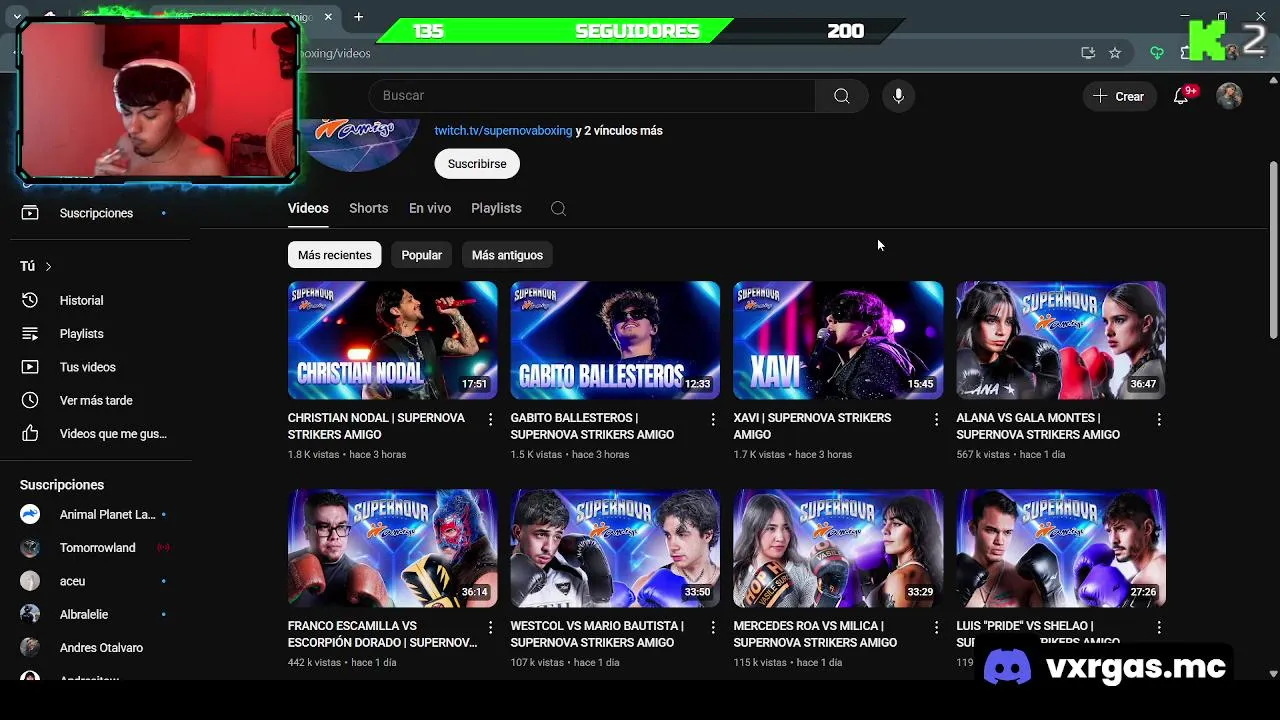Click the install app icon in address bar
1280x720 pixels.
click(x=1088, y=53)
